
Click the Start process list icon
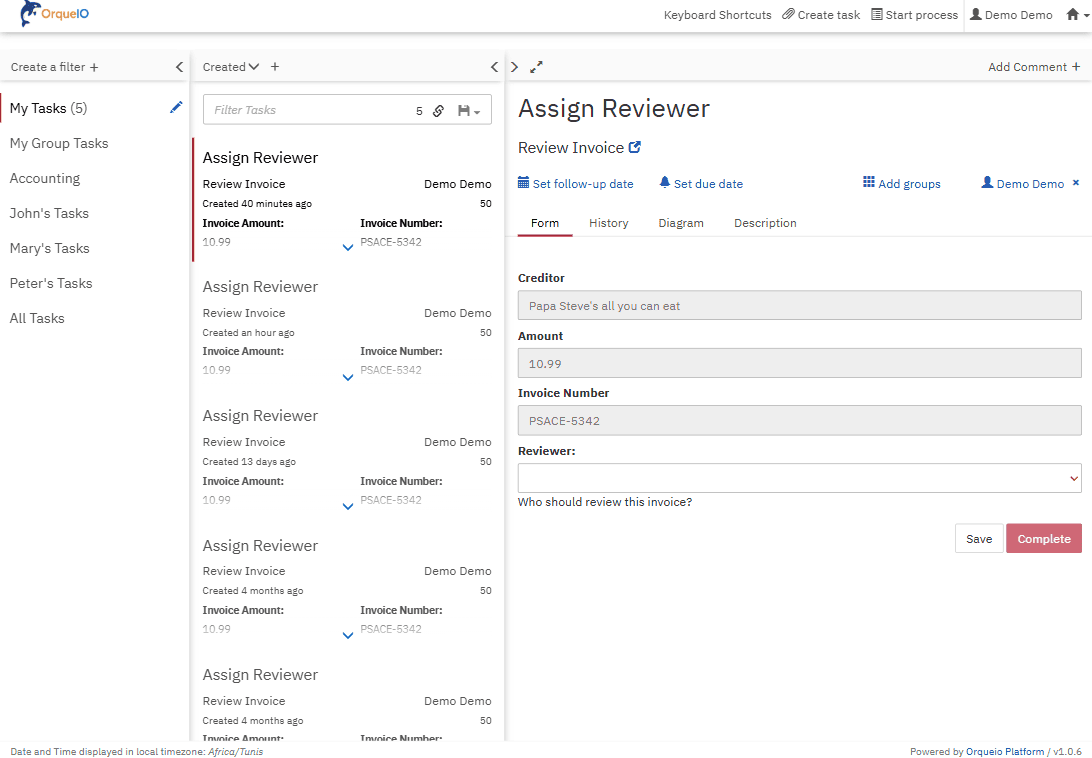pyautogui.click(x=877, y=15)
